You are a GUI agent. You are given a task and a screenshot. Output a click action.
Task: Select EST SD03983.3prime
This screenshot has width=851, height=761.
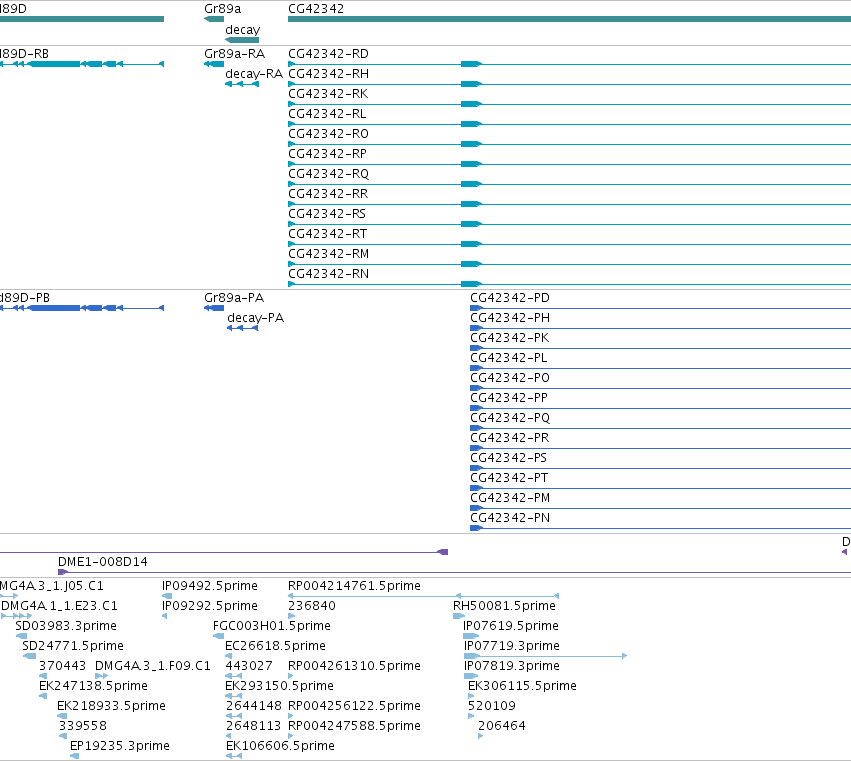[x=66, y=626]
